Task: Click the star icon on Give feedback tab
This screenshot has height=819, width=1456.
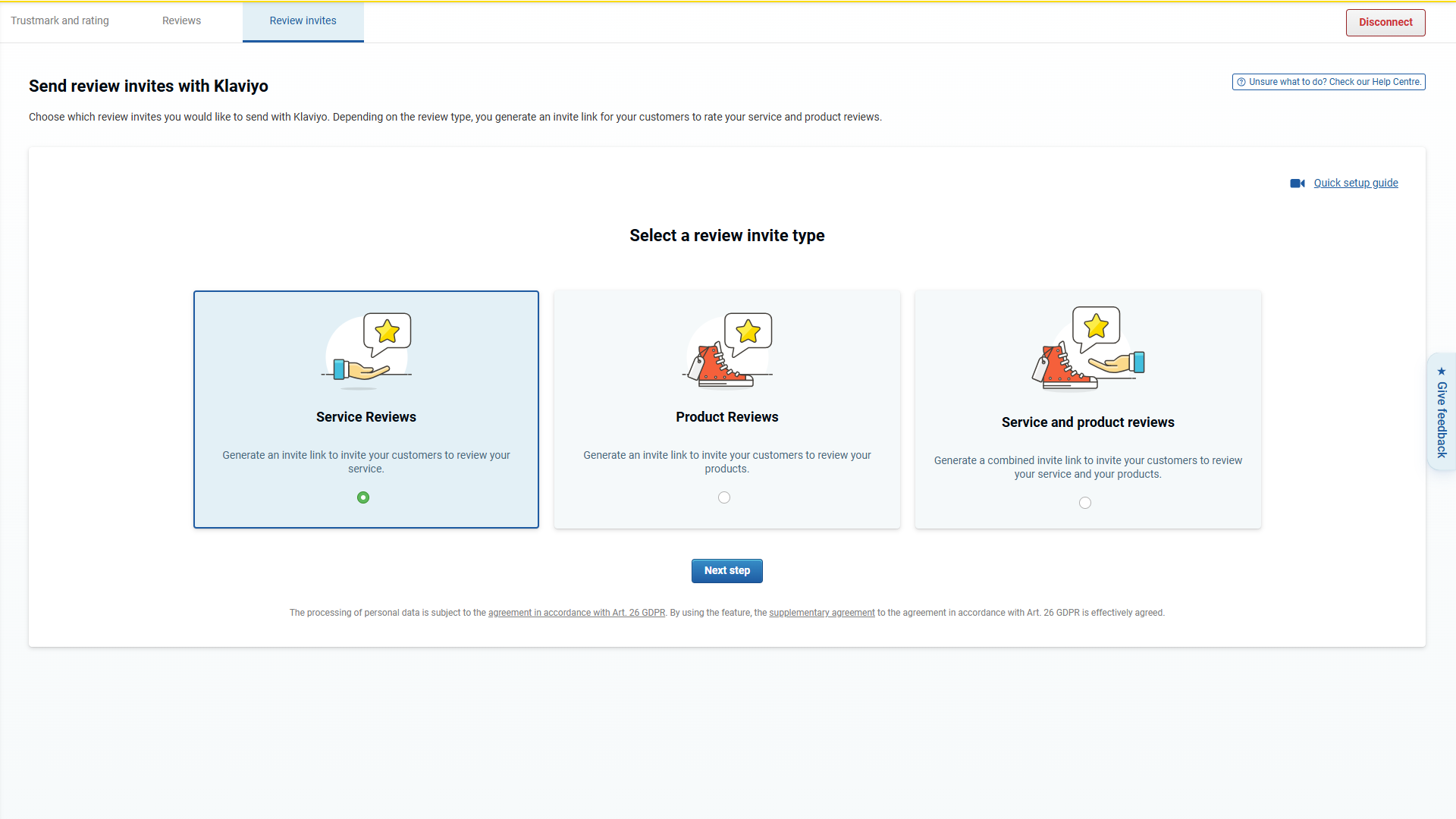Action: [x=1442, y=371]
